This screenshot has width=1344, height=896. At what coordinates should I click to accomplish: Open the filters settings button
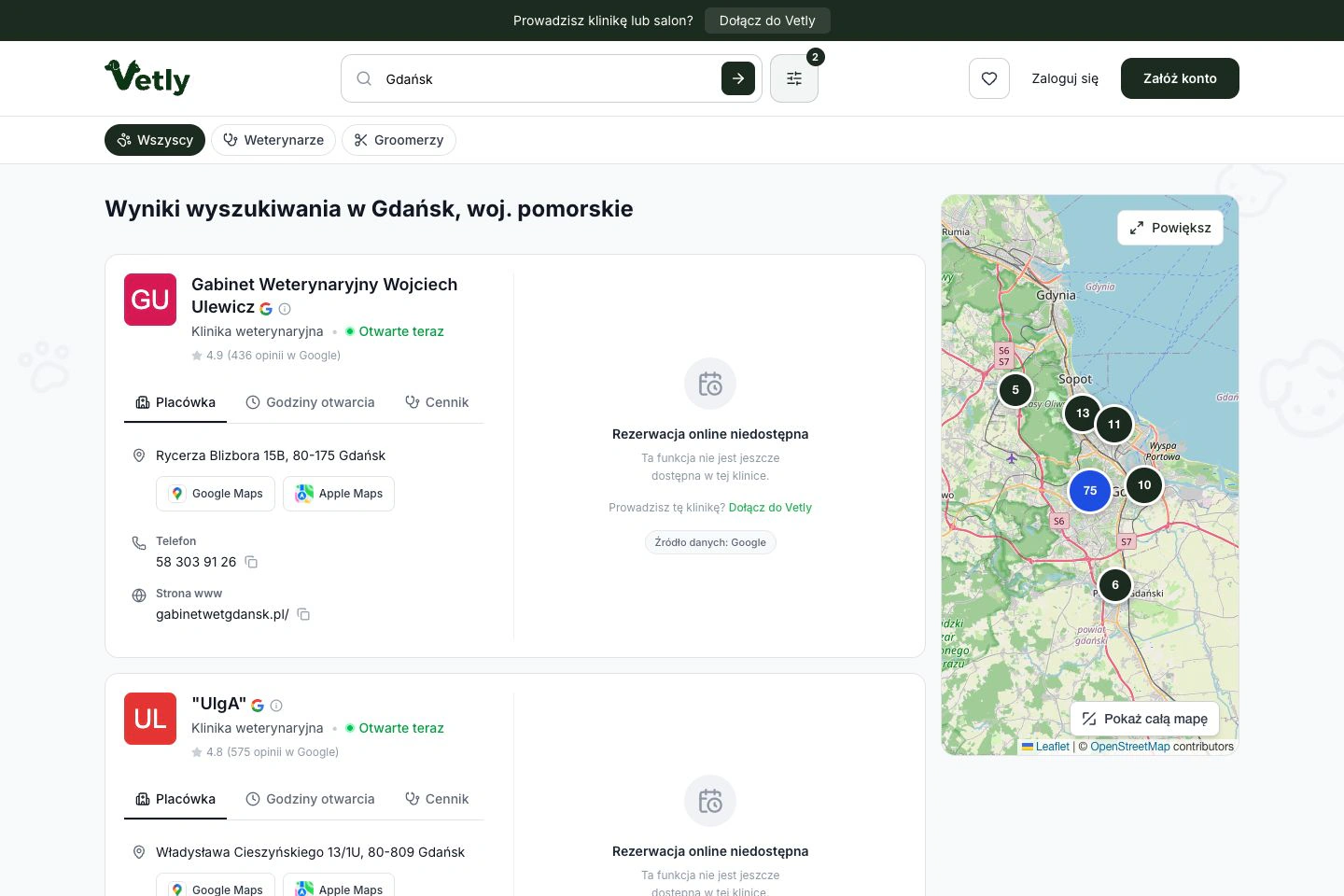(794, 78)
